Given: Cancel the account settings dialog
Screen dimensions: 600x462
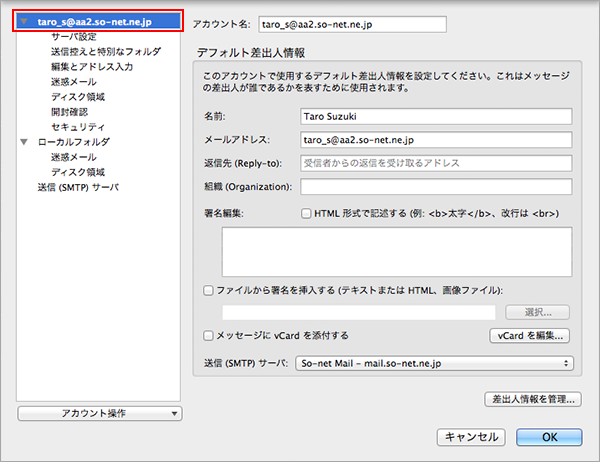Looking at the screenshot, I should coord(471,436).
